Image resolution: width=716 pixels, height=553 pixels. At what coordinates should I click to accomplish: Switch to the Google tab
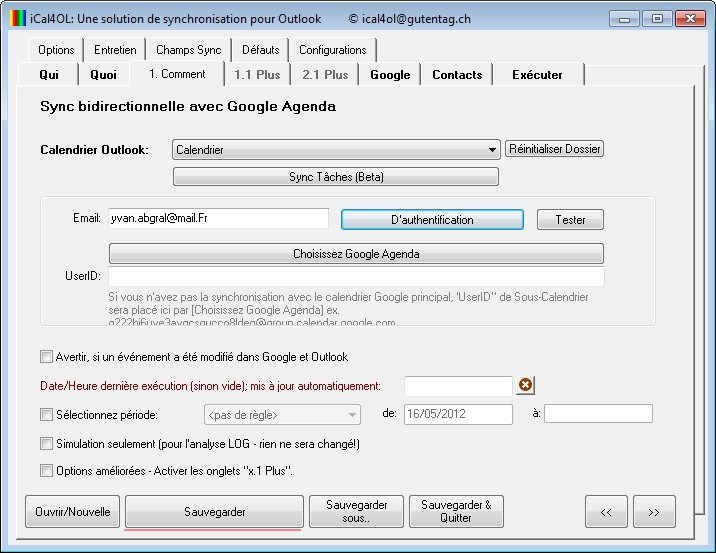pyautogui.click(x=390, y=75)
